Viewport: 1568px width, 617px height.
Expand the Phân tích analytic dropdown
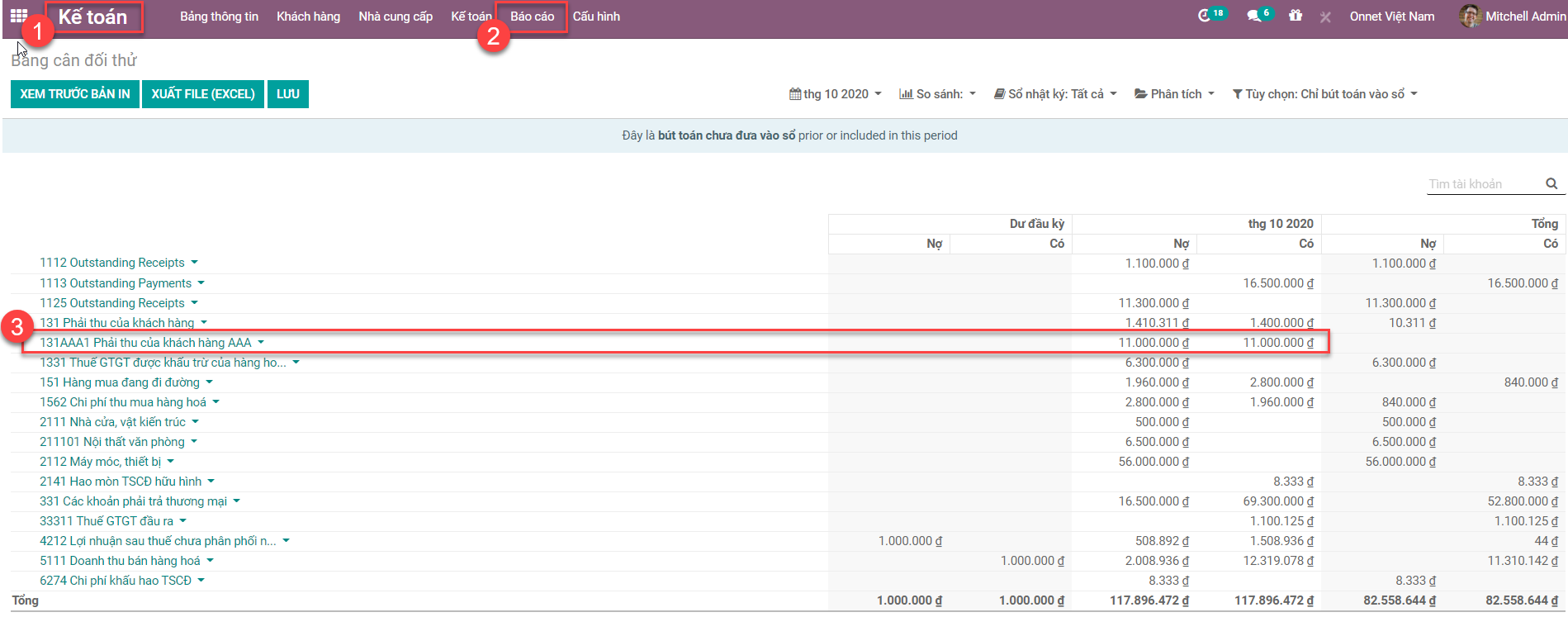1174,94
